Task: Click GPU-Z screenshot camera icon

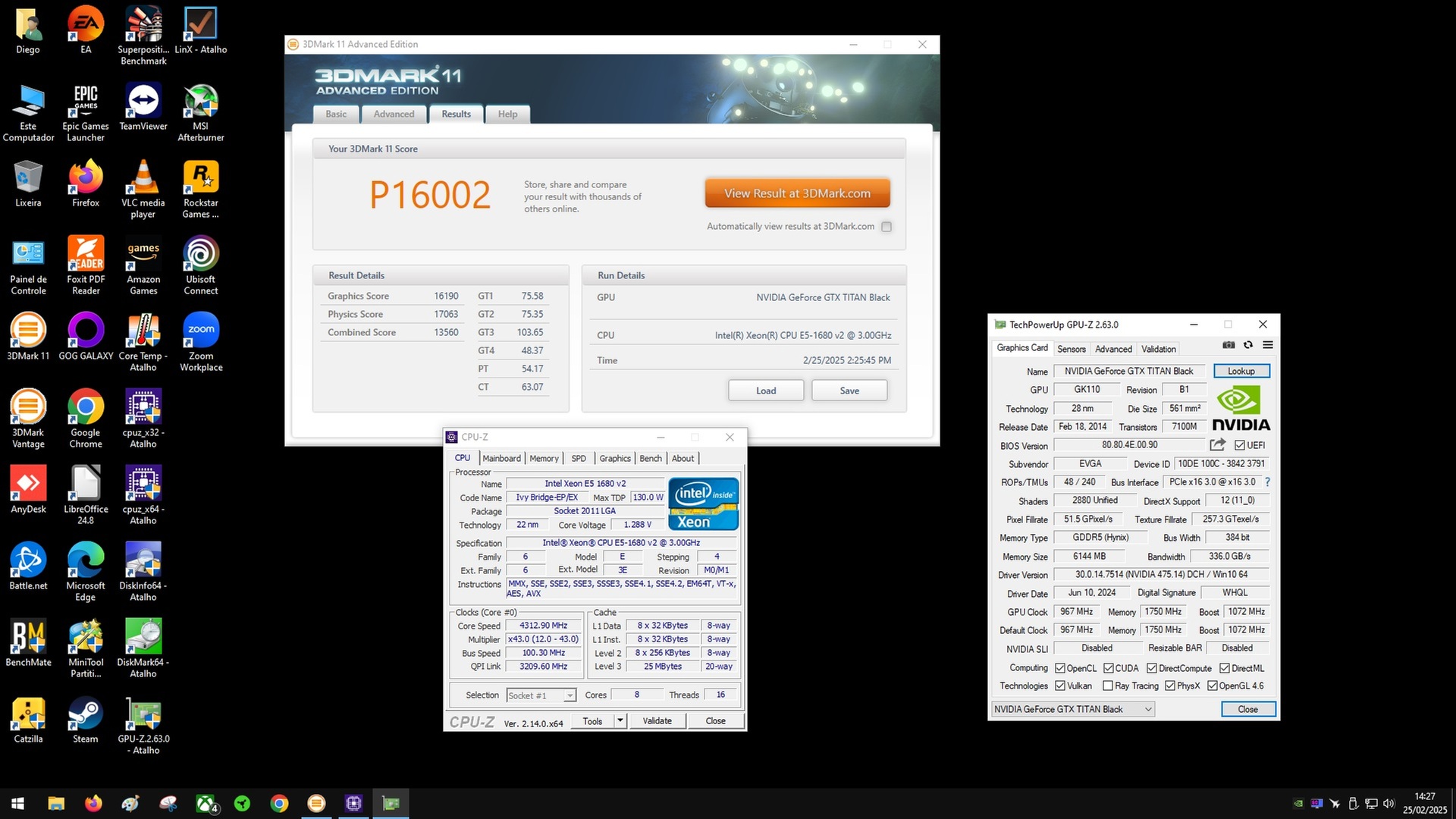Action: coord(1228,345)
